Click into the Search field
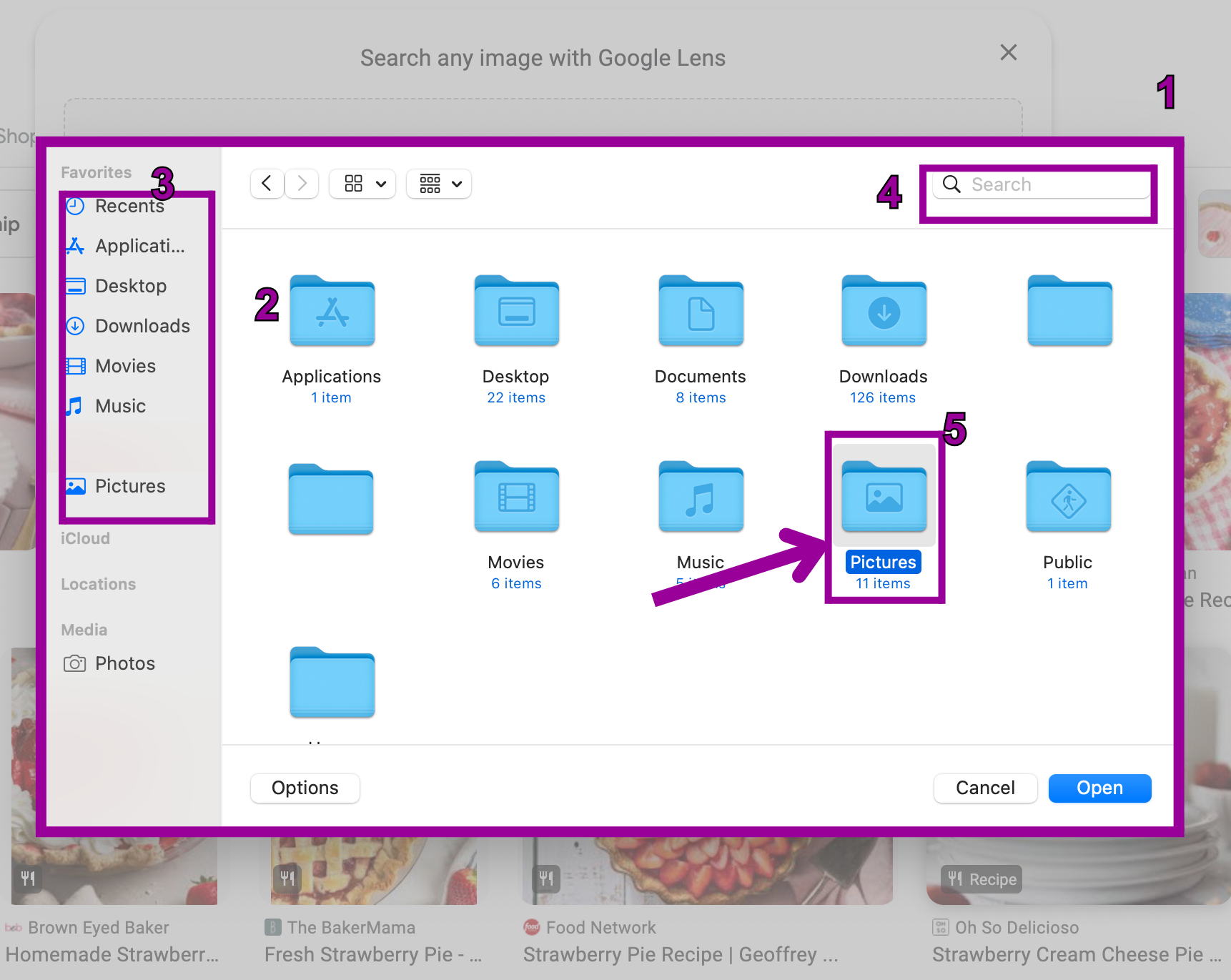1231x980 pixels. coord(1042,184)
